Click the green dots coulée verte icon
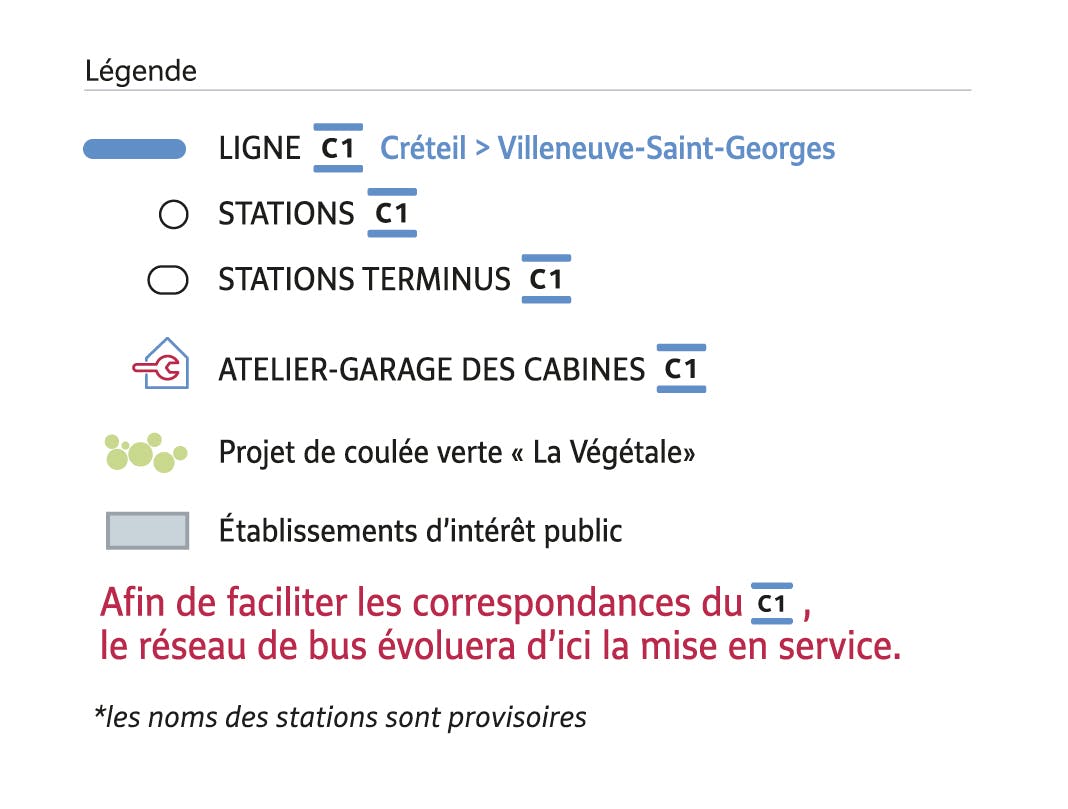This screenshot has height=809, width=1068. point(146,452)
